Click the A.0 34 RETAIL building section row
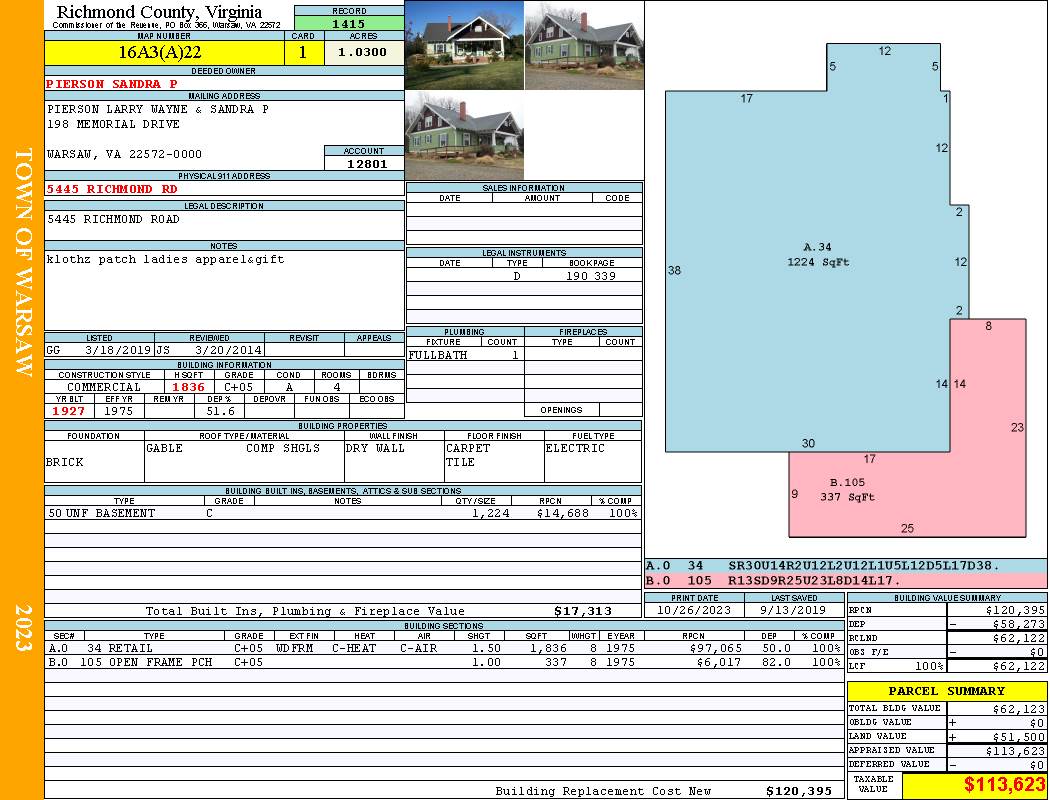Image resolution: width=1050 pixels, height=800 pixels. tap(445, 648)
